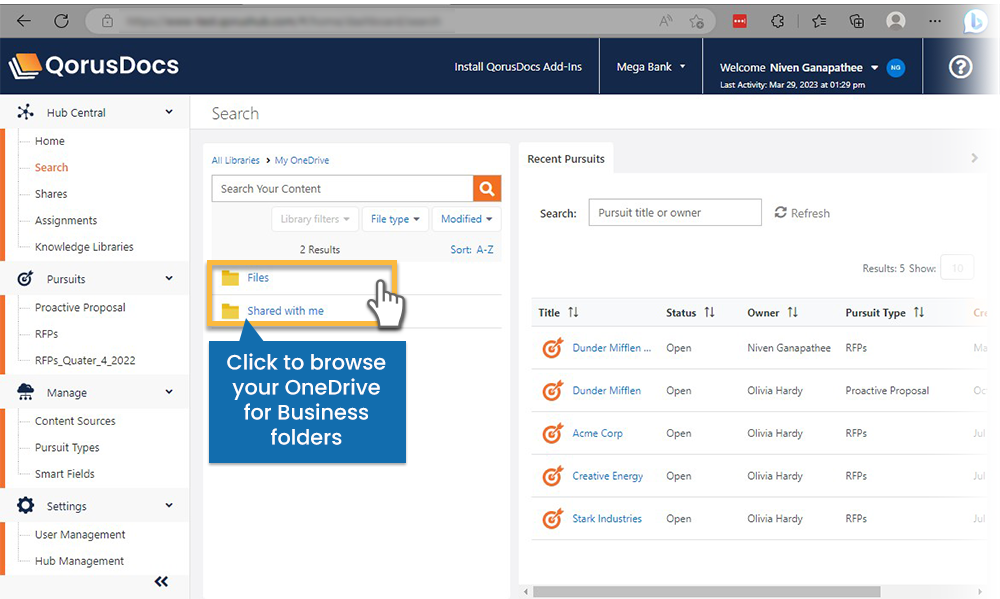Collapse the Pursuits section chevron
Viewport: 1000px width, 599px height.
pos(169,278)
